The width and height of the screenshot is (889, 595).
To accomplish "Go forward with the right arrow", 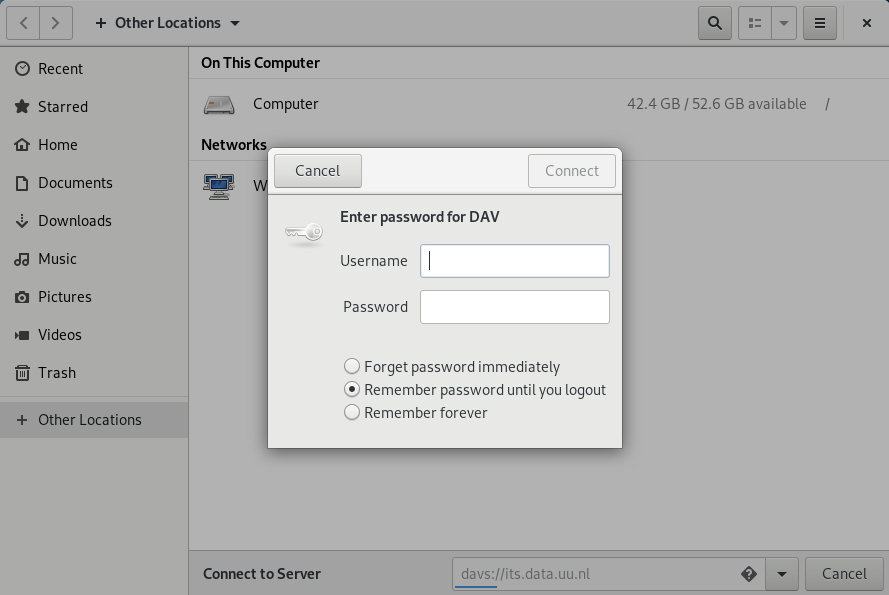I will click(55, 23).
